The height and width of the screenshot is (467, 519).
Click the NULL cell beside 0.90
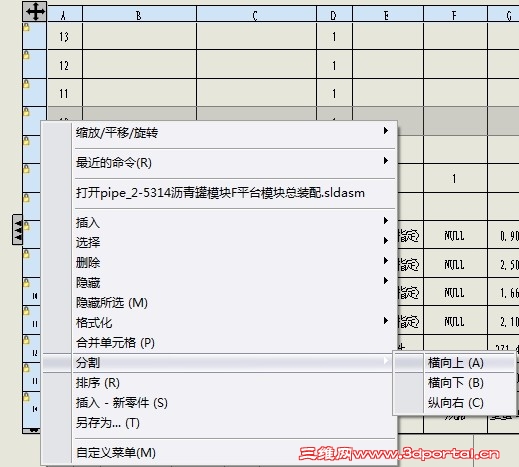tap(455, 235)
